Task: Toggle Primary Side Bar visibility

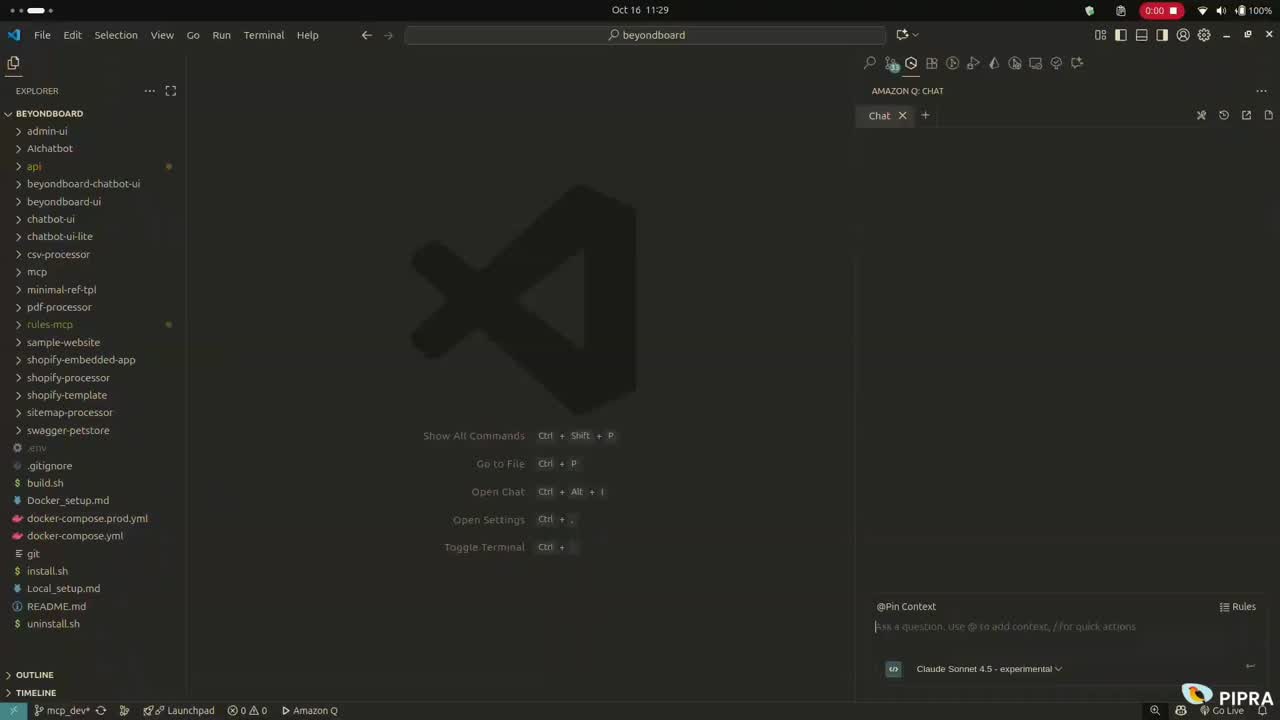Action: [1121, 35]
